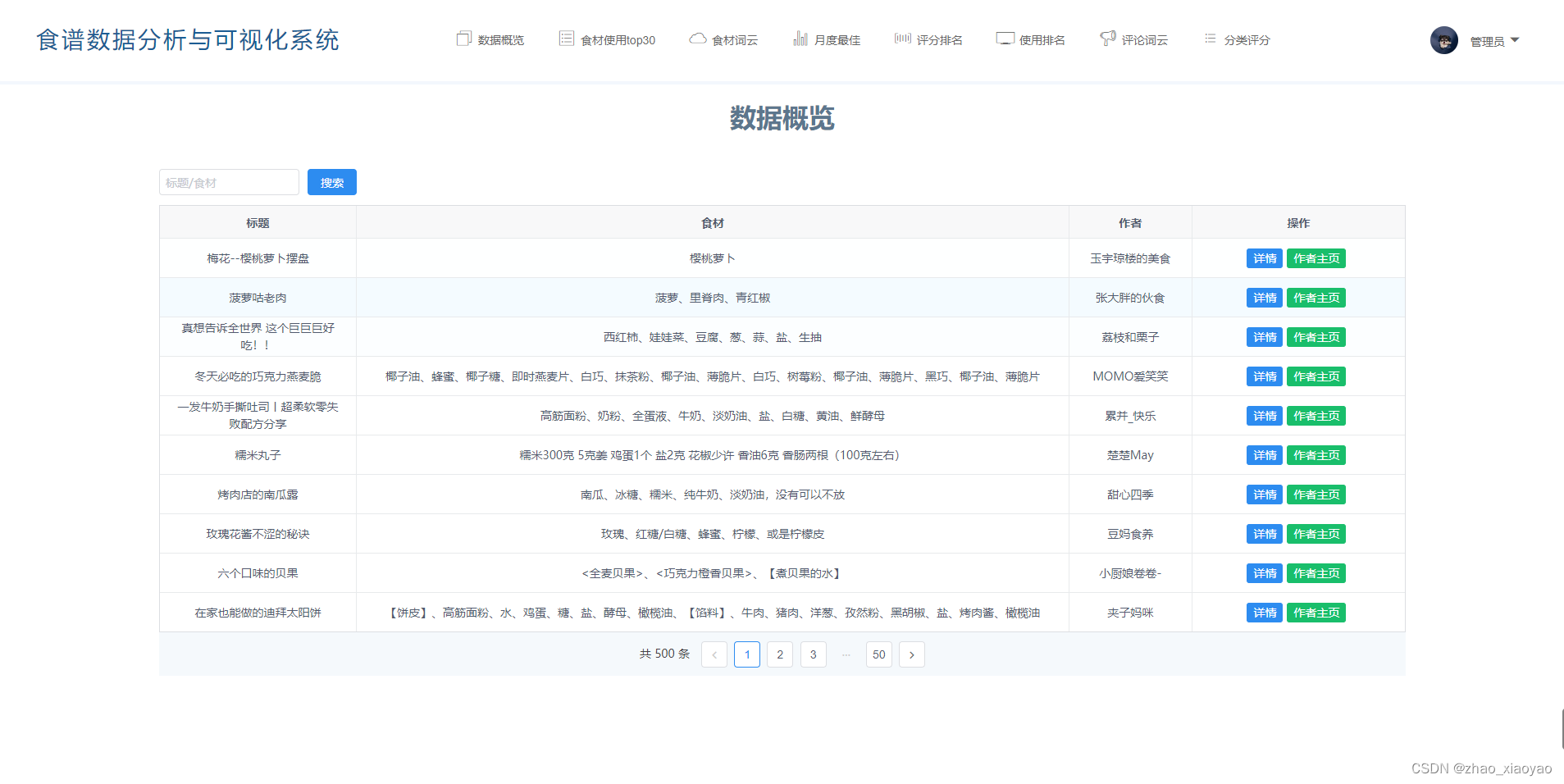Select page 3 in pagination

[x=813, y=654]
